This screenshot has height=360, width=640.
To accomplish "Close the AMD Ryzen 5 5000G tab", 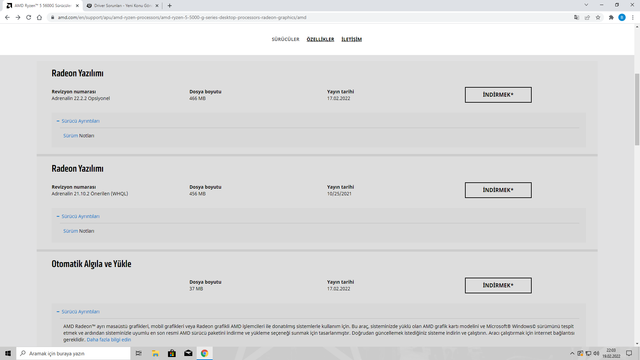I will click(x=77, y=6).
